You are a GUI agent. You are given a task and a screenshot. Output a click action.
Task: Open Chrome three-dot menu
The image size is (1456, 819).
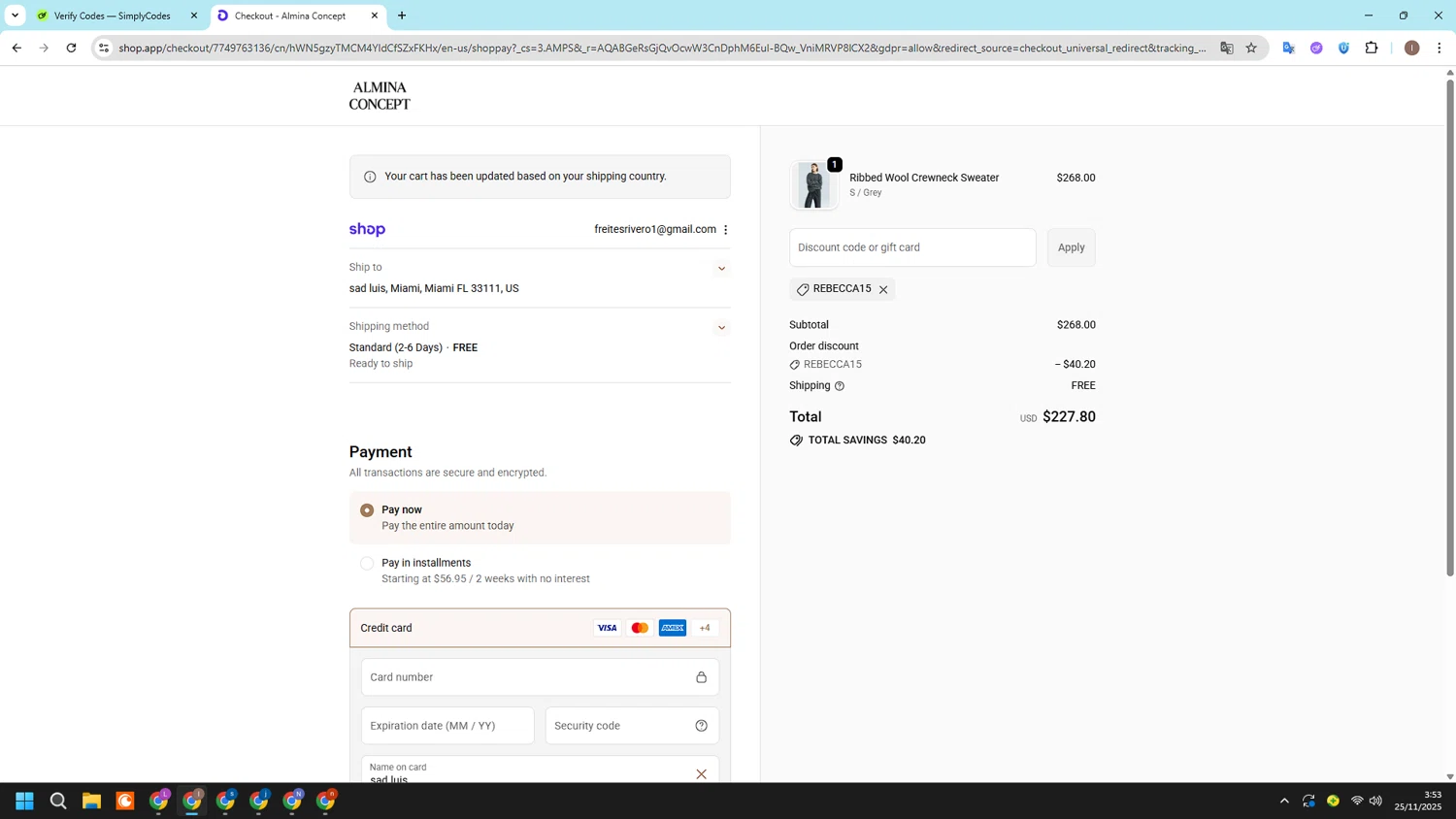click(x=1439, y=48)
